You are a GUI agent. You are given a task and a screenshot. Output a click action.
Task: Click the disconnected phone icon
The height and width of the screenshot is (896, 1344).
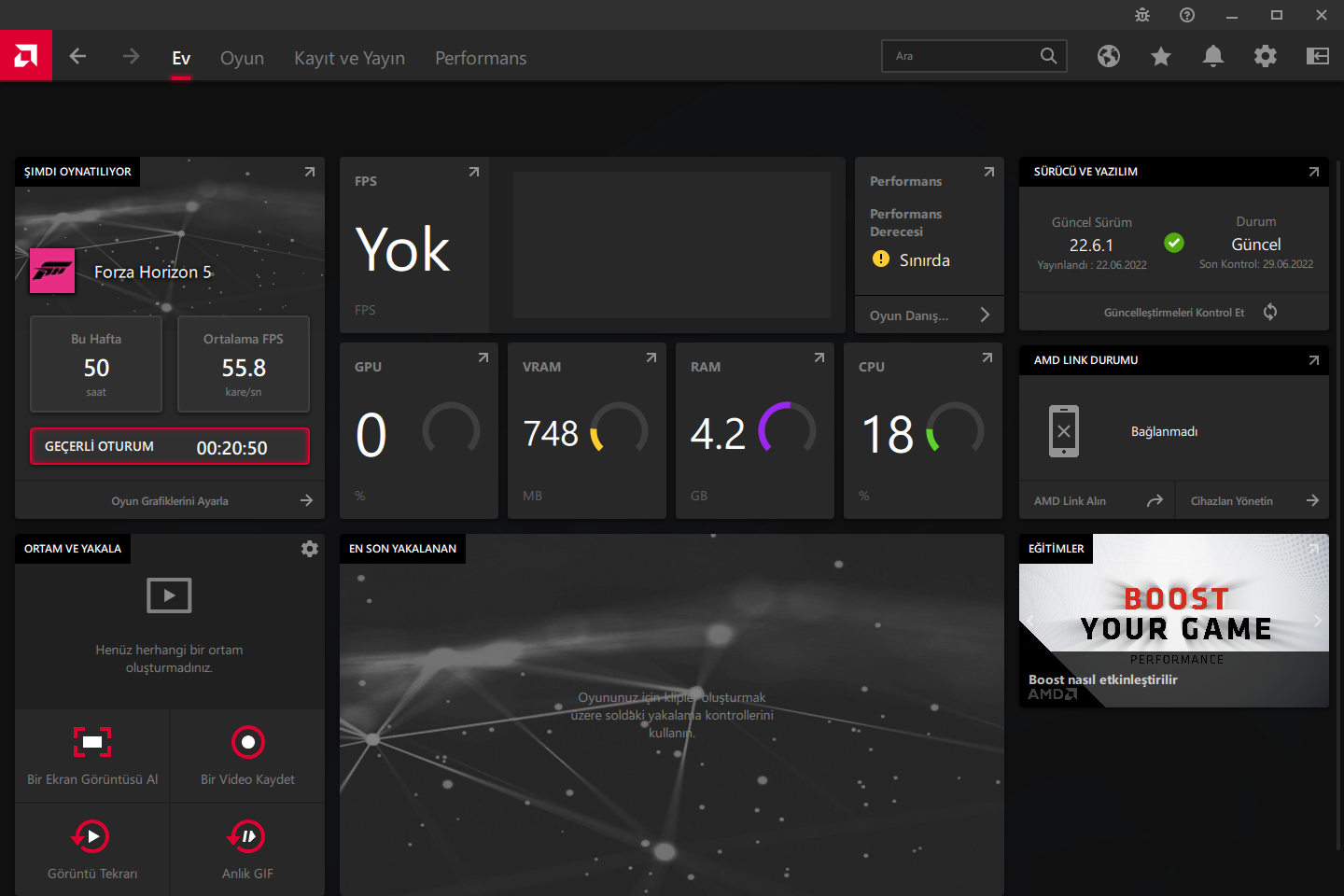(1064, 431)
